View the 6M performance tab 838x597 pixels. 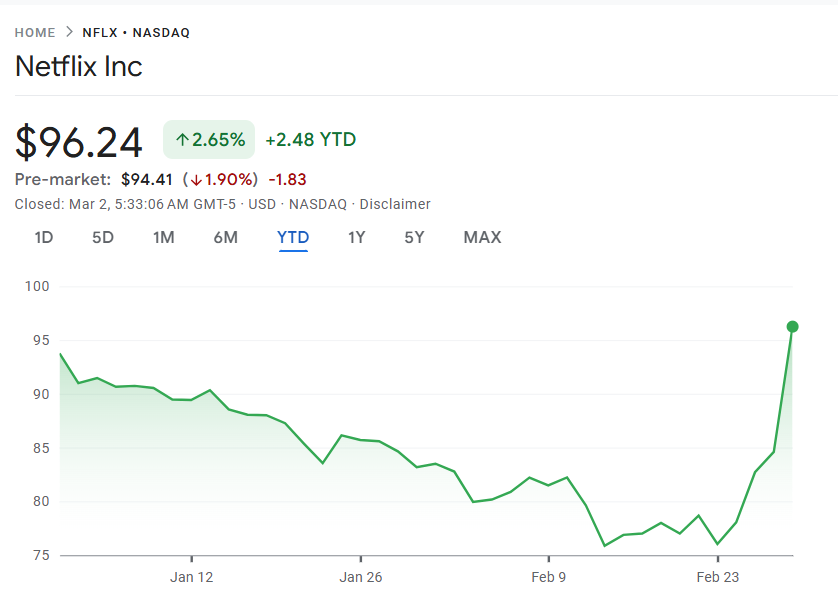click(x=225, y=237)
